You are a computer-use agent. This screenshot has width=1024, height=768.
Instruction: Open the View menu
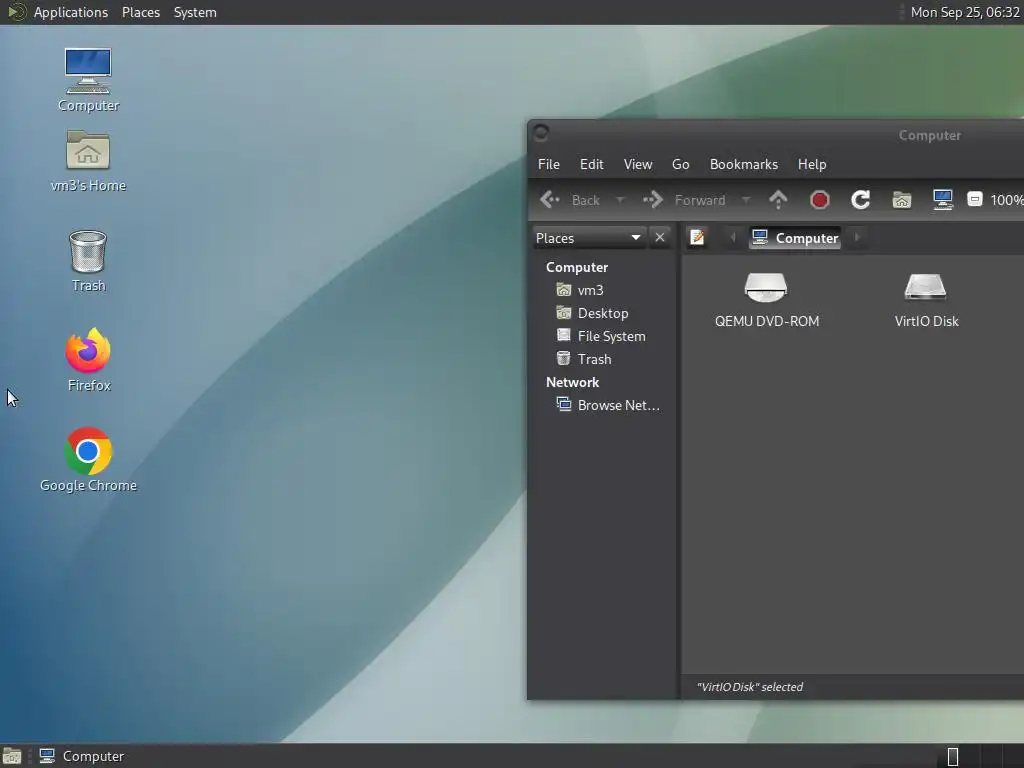[x=637, y=164]
